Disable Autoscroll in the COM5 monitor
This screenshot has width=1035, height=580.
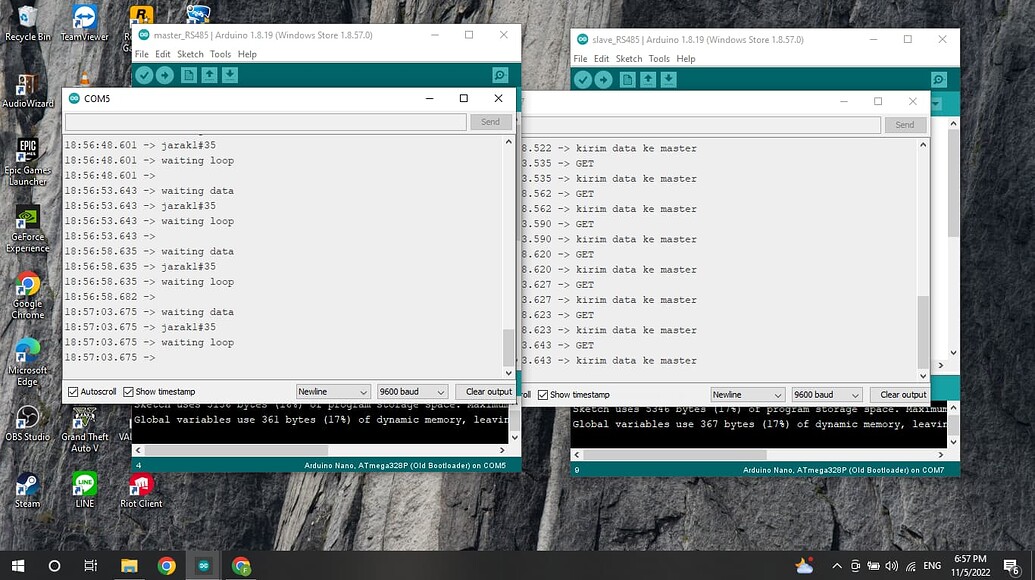tap(74, 391)
